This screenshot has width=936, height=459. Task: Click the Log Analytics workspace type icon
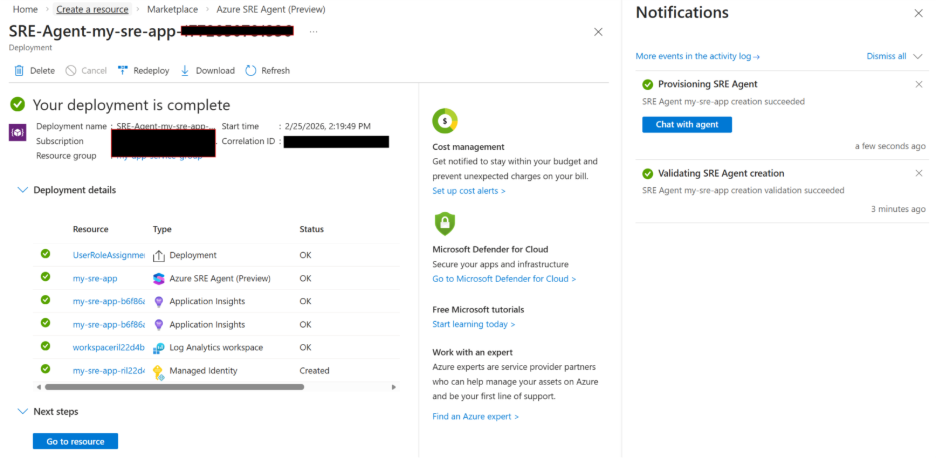coord(159,347)
